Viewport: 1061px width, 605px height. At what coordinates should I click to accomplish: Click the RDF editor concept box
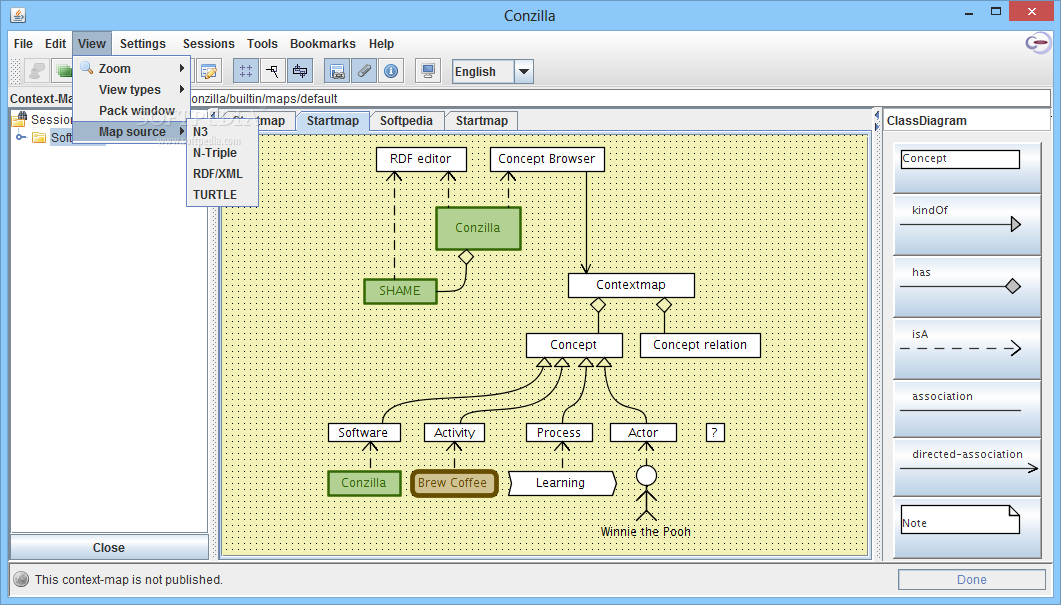[421, 159]
